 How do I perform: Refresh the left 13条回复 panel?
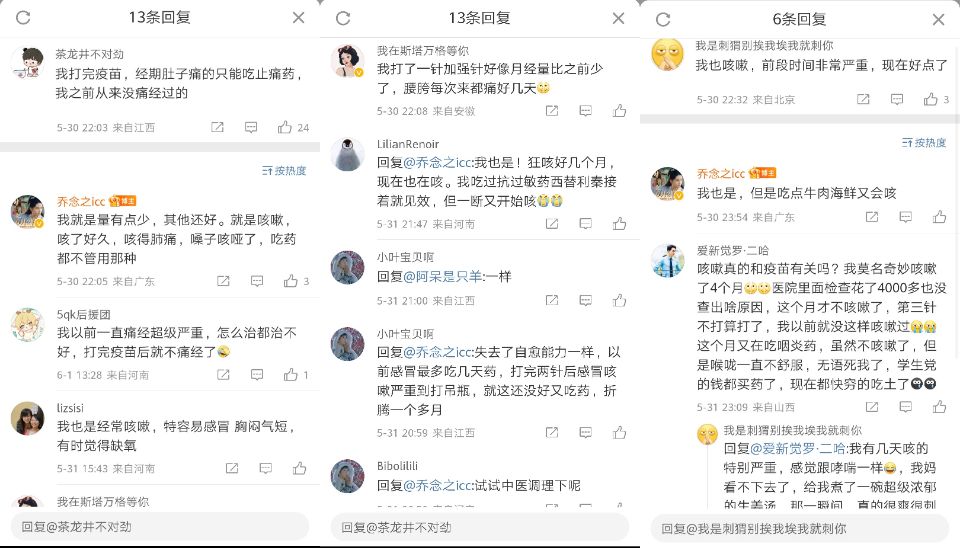(23, 18)
